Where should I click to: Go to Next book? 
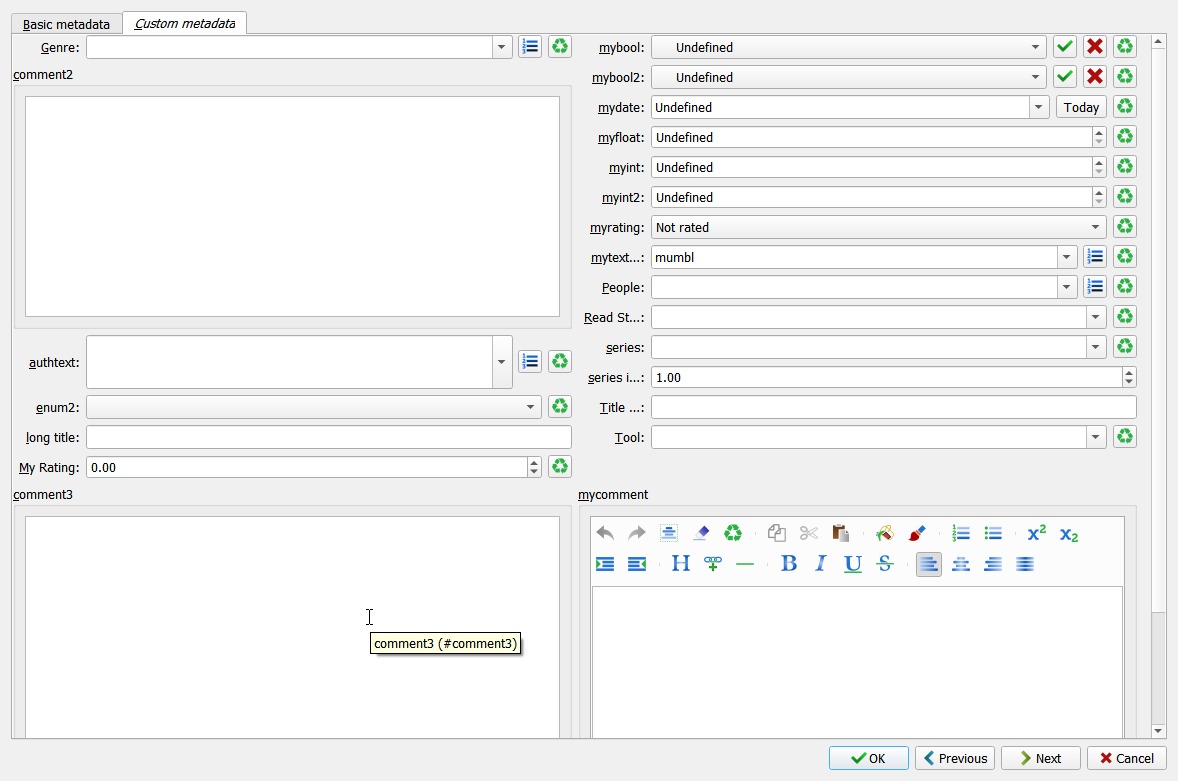coord(1041,758)
